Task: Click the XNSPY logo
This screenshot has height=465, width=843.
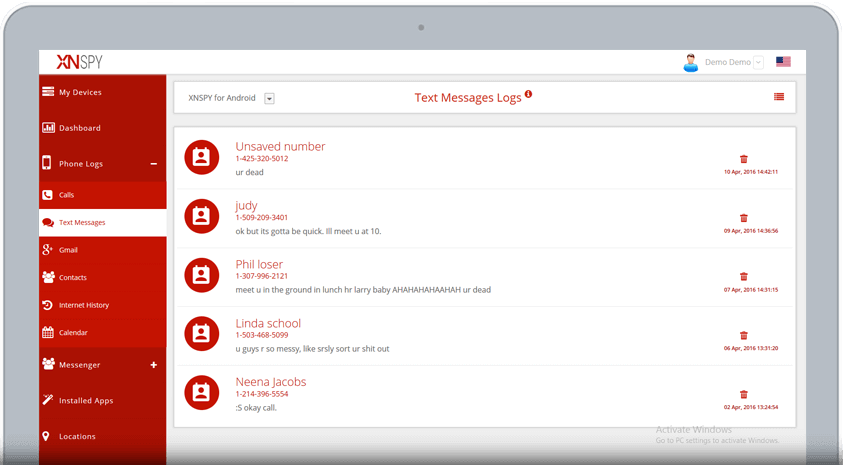Action: pyautogui.click(x=79, y=62)
